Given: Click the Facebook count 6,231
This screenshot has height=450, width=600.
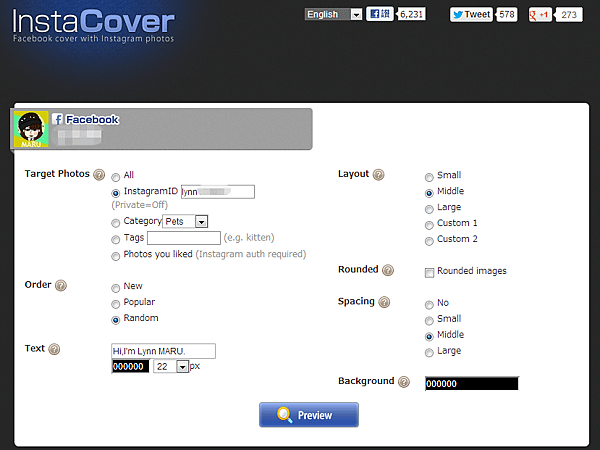Looking at the screenshot, I should [411, 15].
